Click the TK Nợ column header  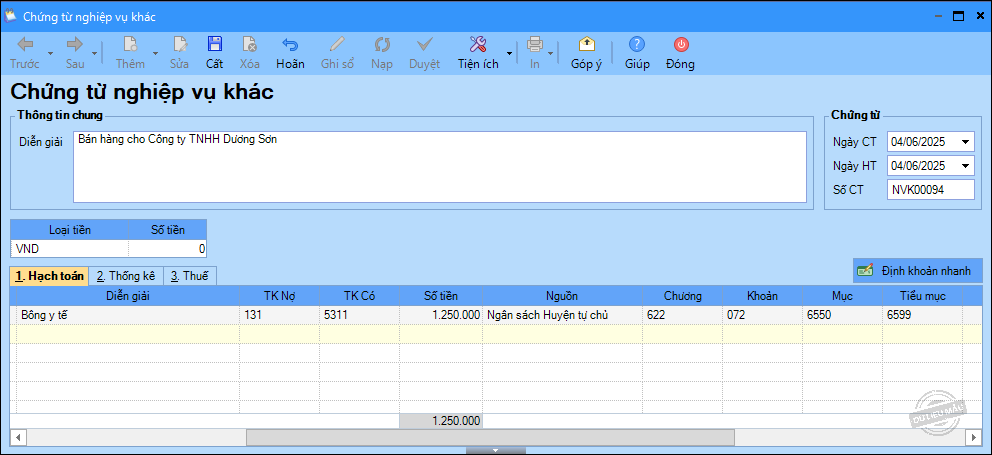click(280, 296)
